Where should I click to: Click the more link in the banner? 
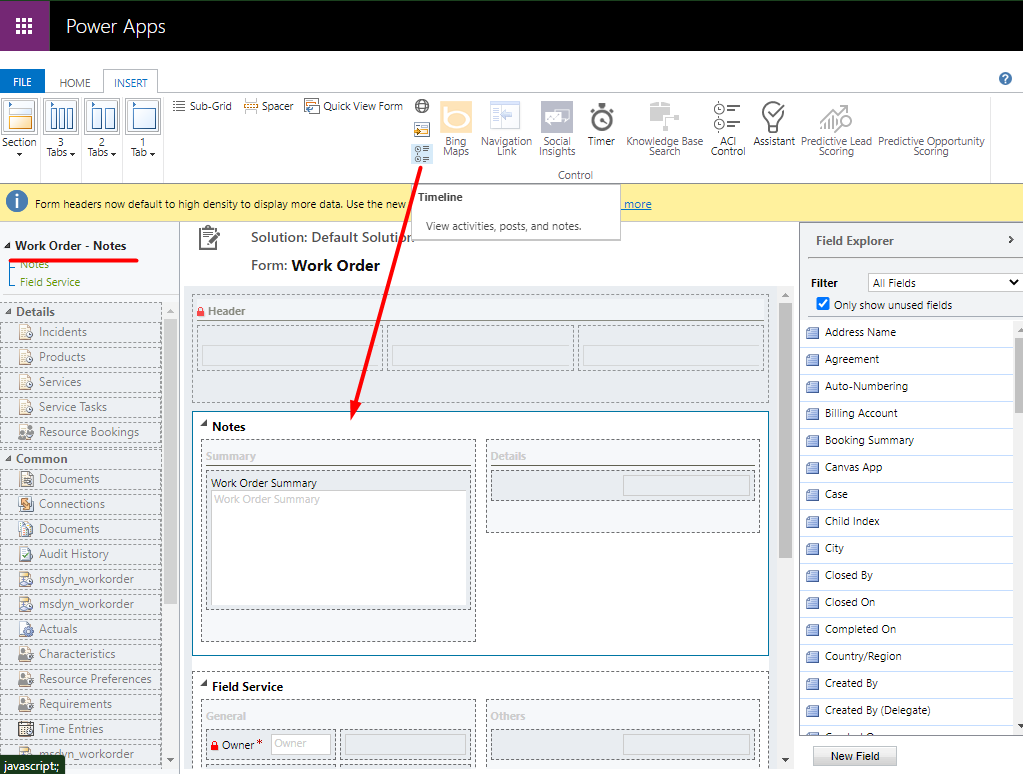coord(637,204)
